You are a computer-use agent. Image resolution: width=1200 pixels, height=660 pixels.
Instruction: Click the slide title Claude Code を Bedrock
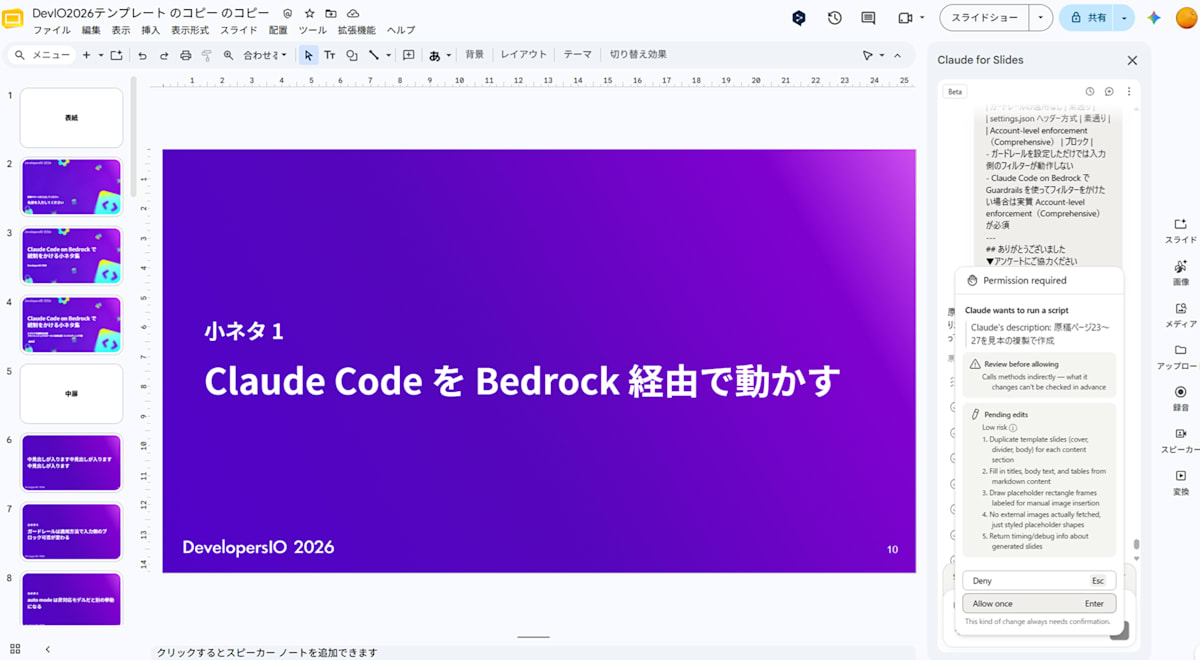pos(521,380)
